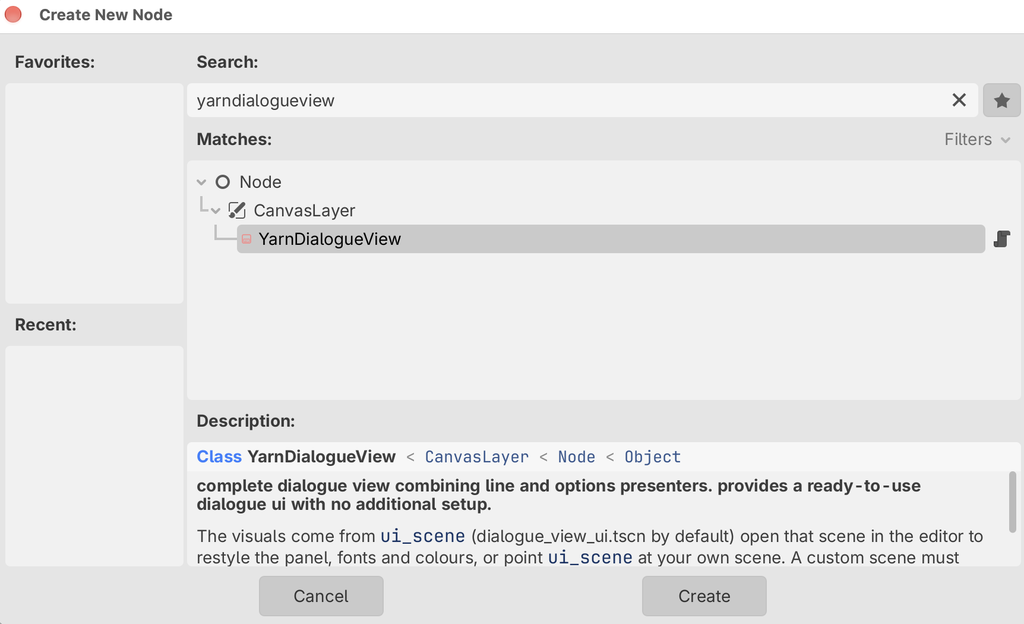Click the Favorites list panel
The image size is (1024, 624).
(94, 193)
